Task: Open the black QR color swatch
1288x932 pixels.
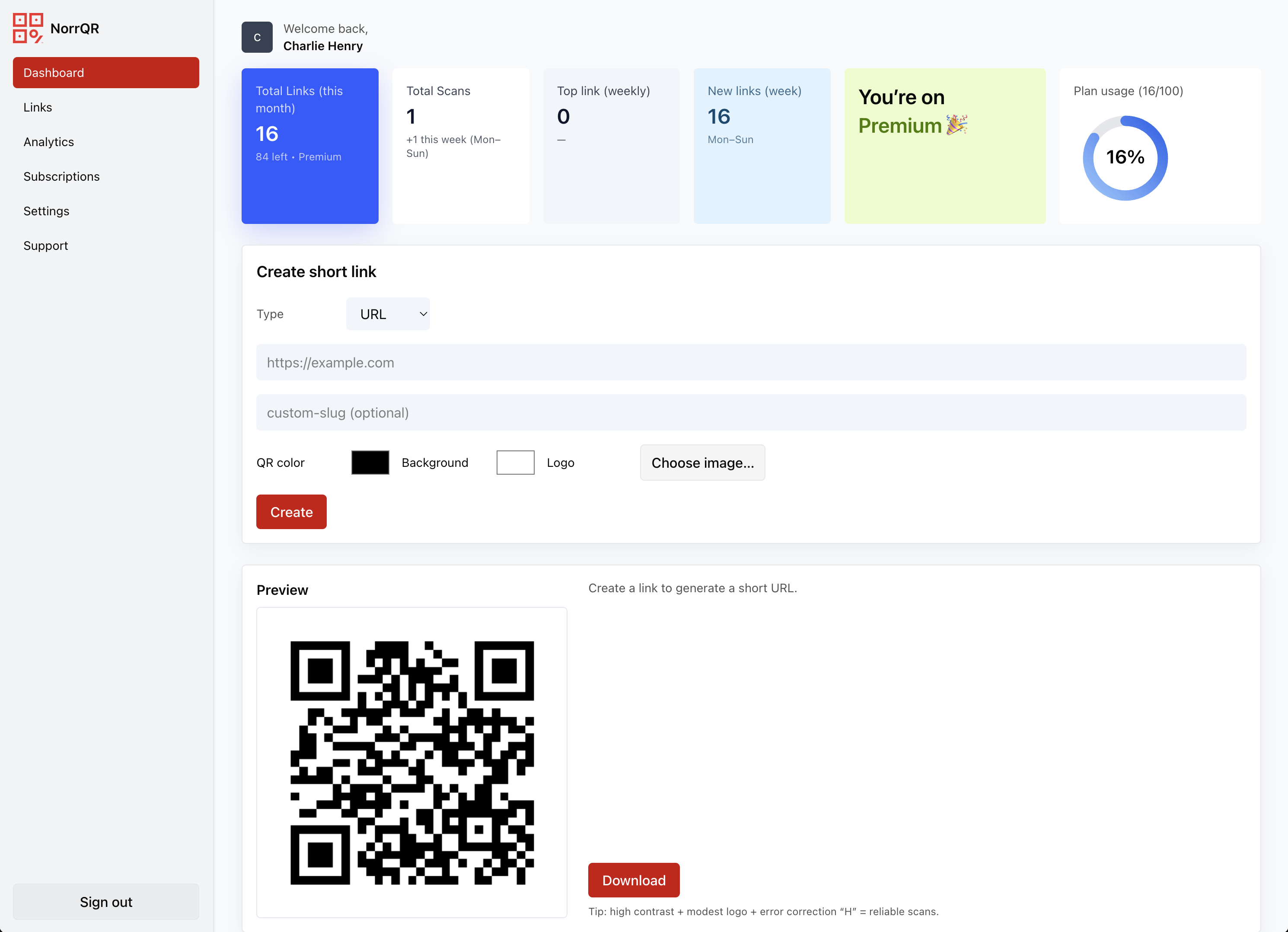Action: (370, 462)
